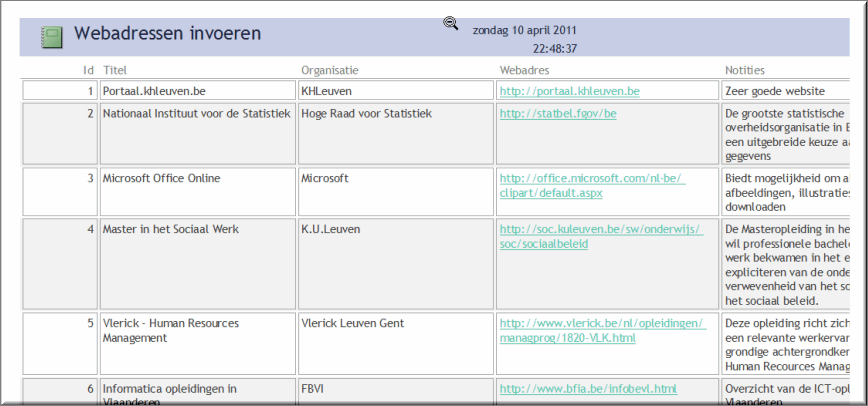Click the 'Id' column label
This screenshot has width=868, height=406.
pos(89,70)
